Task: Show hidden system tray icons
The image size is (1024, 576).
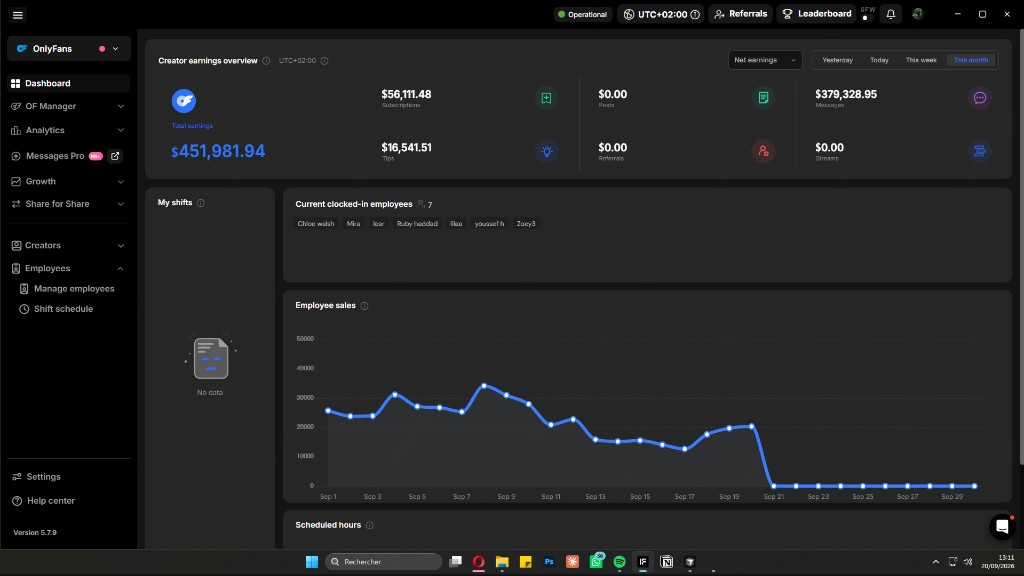Action: coord(935,562)
